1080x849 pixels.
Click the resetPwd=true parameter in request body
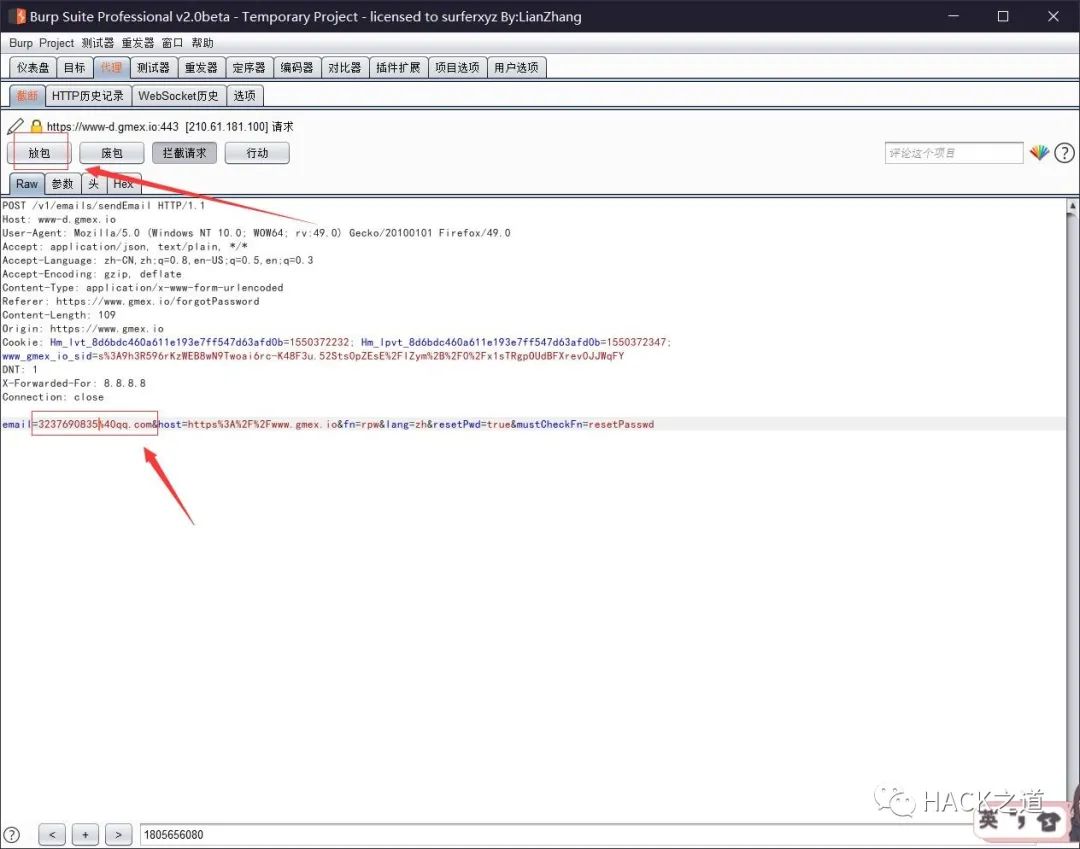click(471, 424)
